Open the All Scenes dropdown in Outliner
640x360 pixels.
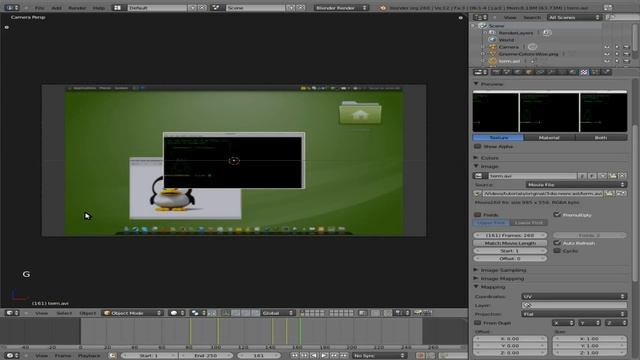(574, 17)
